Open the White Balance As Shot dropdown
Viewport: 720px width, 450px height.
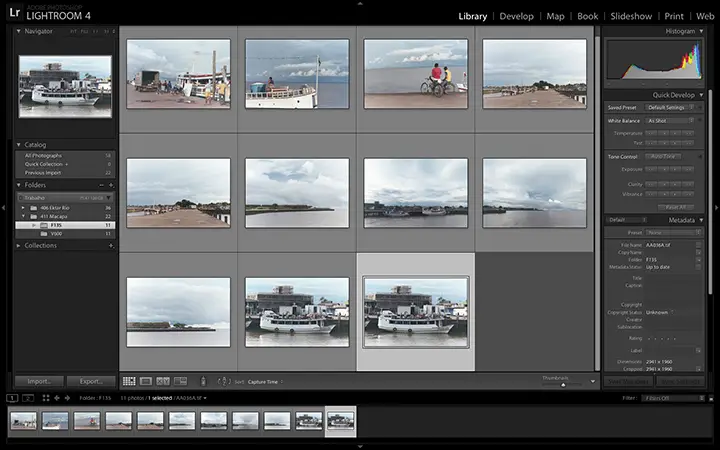point(670,121)
